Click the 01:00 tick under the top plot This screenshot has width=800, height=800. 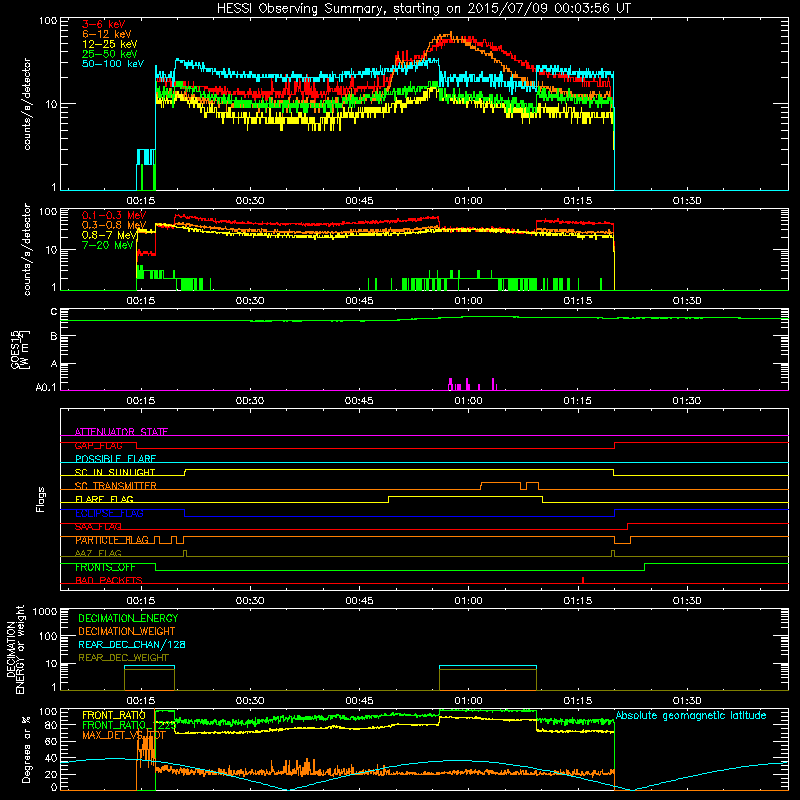pyautogui.click(x=468, y=201)
